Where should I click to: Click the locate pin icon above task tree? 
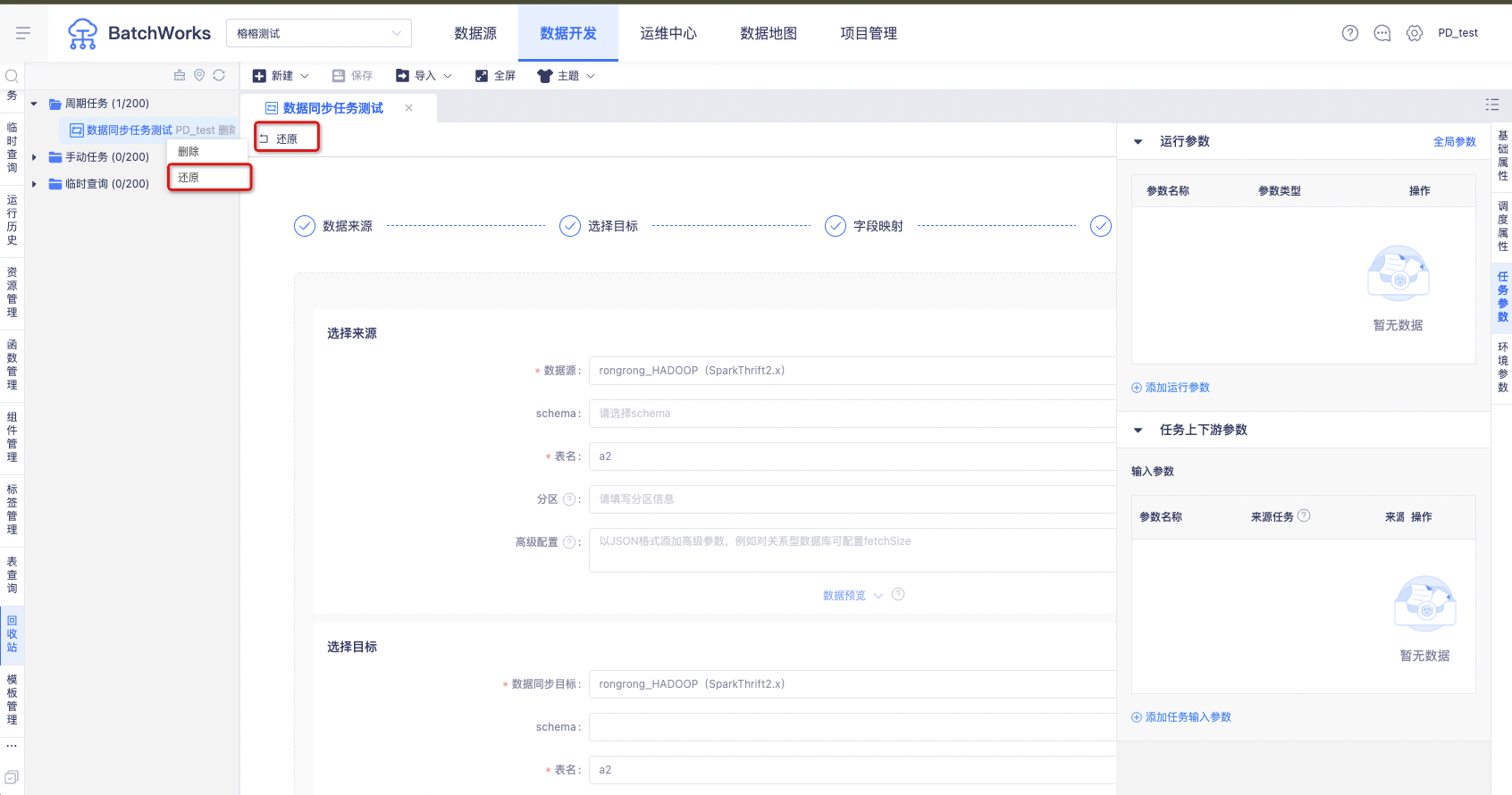[x=199, y=75]
